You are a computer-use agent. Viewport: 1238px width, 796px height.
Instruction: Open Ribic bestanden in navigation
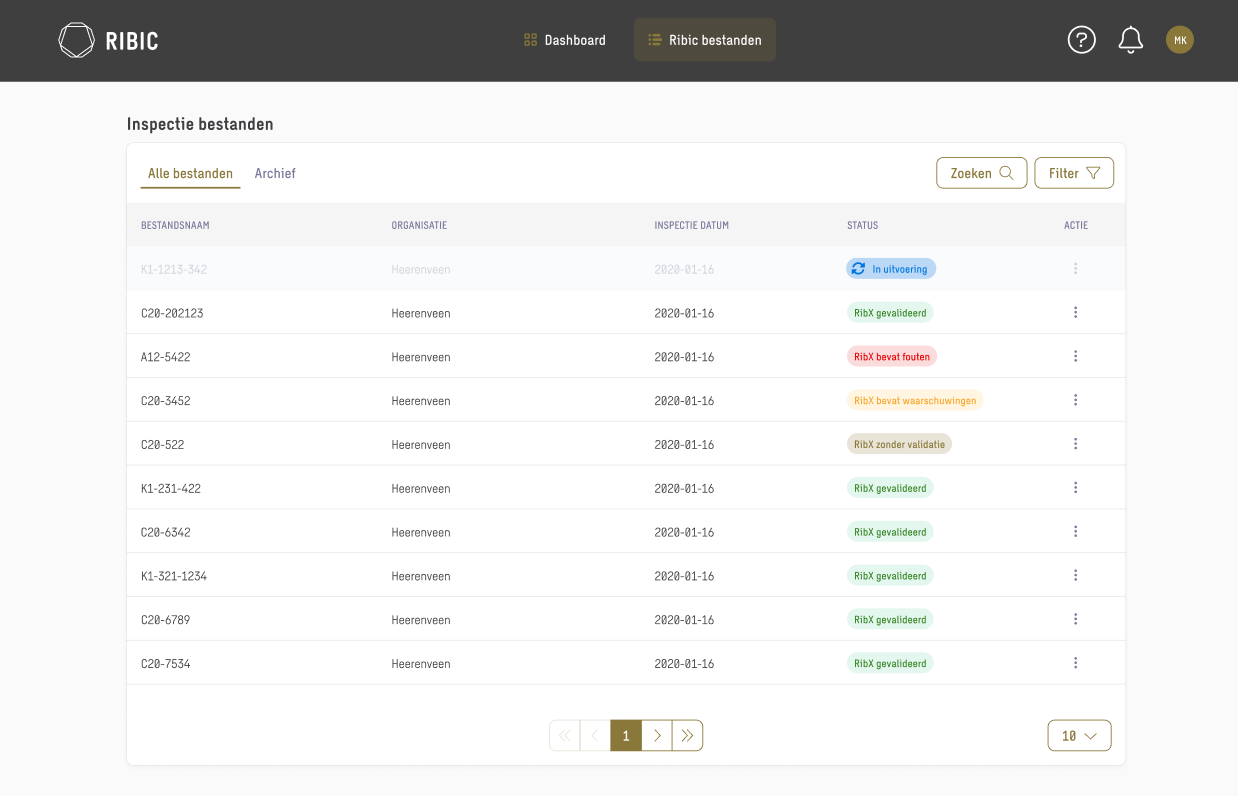coord(705,40)
